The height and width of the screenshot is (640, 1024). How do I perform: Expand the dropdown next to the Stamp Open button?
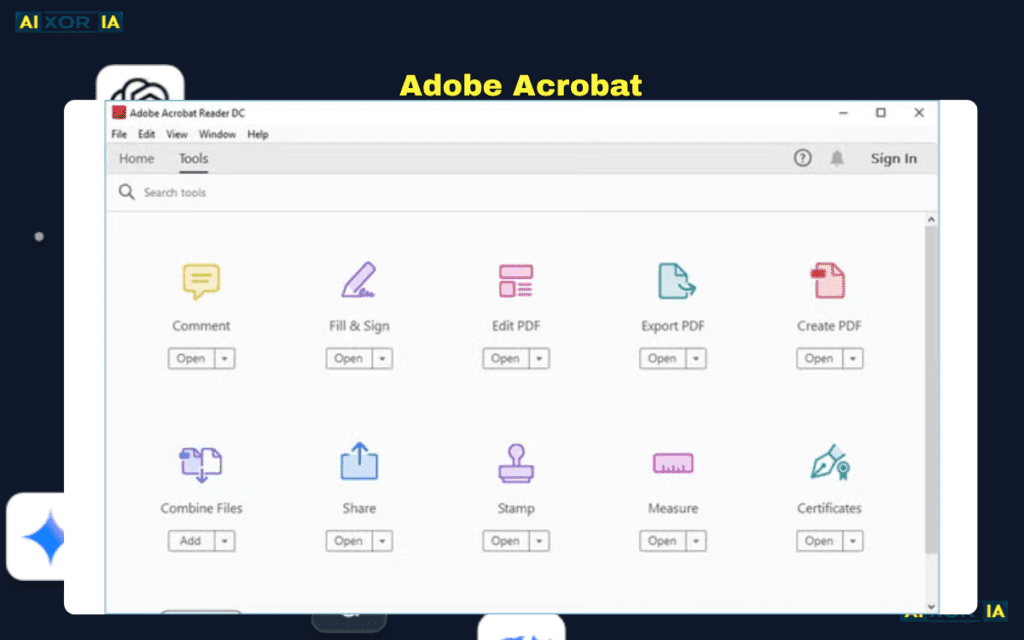(538, 540)
